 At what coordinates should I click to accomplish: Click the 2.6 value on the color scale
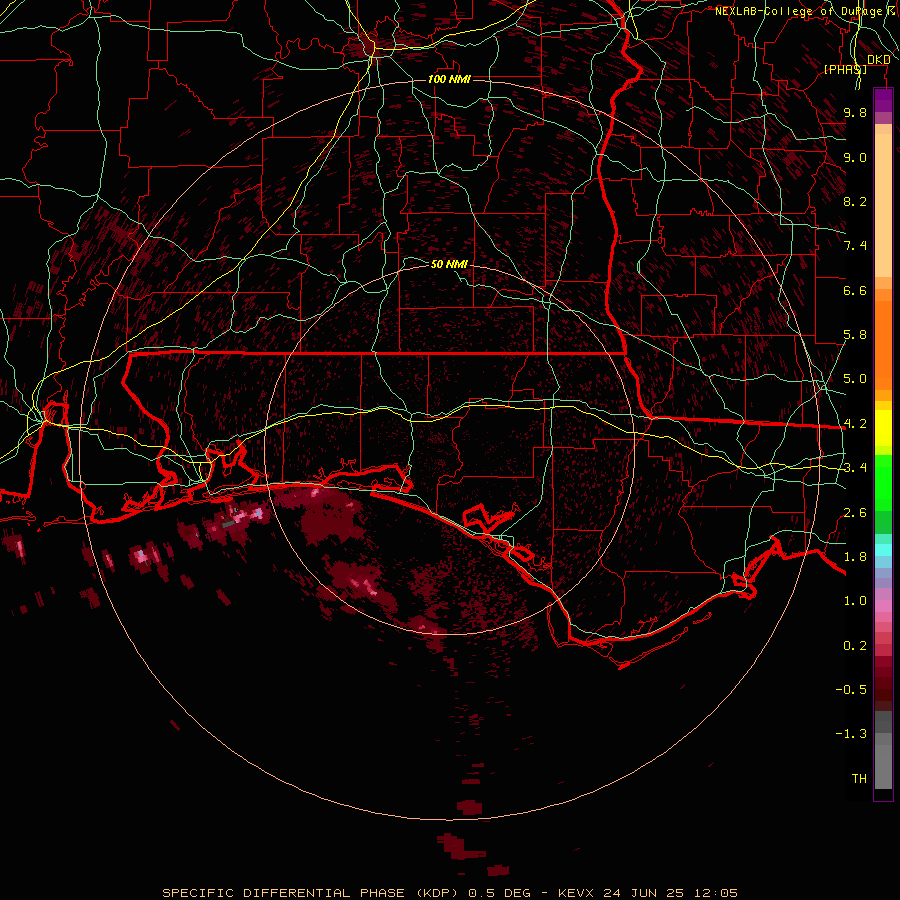(x=855, y=513)
